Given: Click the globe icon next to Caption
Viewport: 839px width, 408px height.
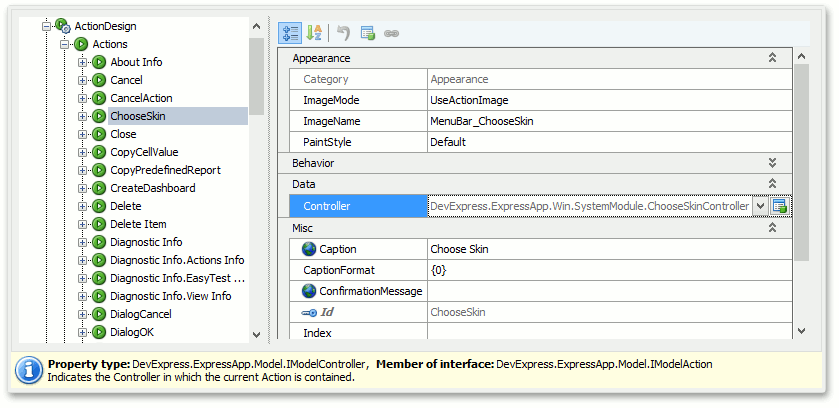Looking at the screenshot, I should 309,249.
